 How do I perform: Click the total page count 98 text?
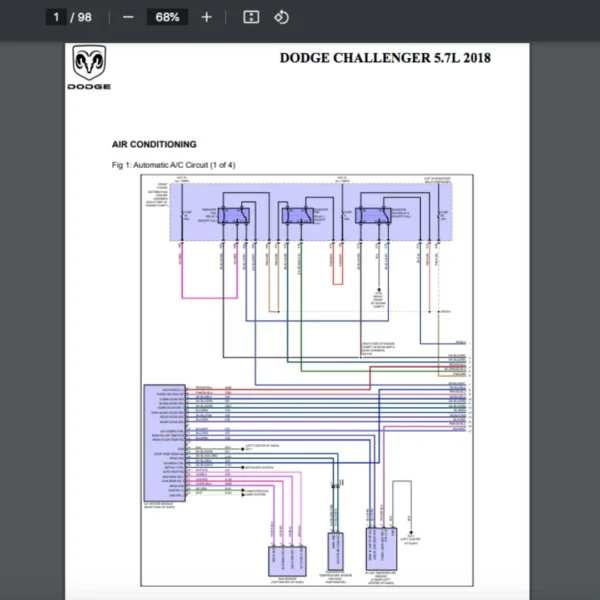(x=84, y=17)
